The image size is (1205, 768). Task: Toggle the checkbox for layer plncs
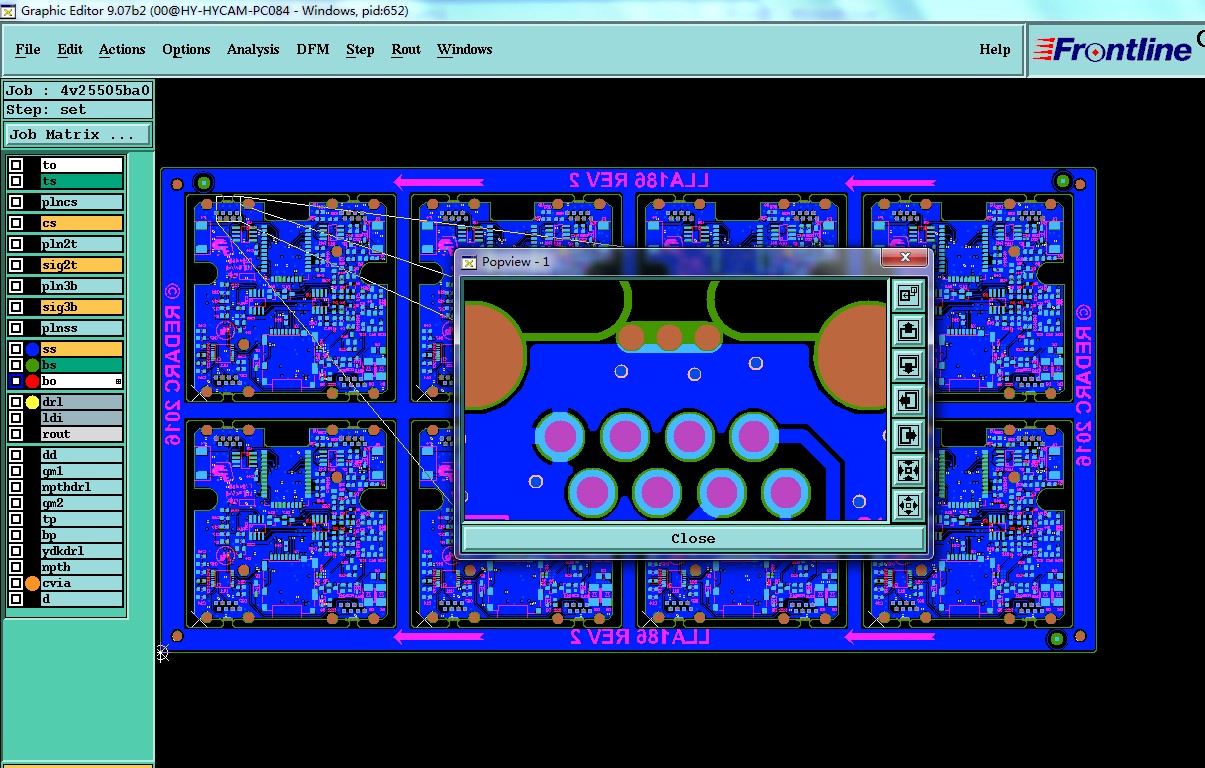pos(16,202)
